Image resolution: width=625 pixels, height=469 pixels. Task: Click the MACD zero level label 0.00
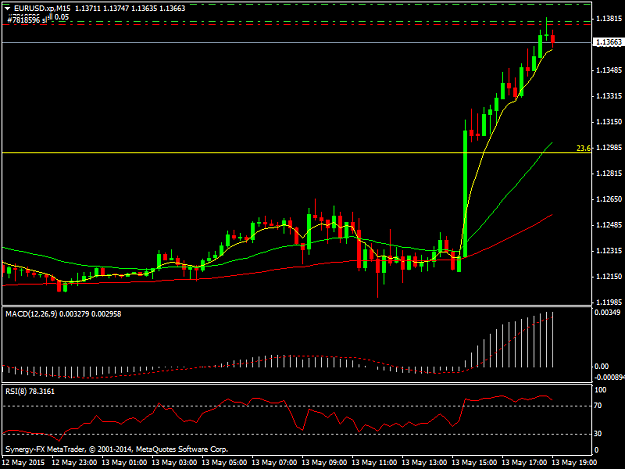[601, 366]
